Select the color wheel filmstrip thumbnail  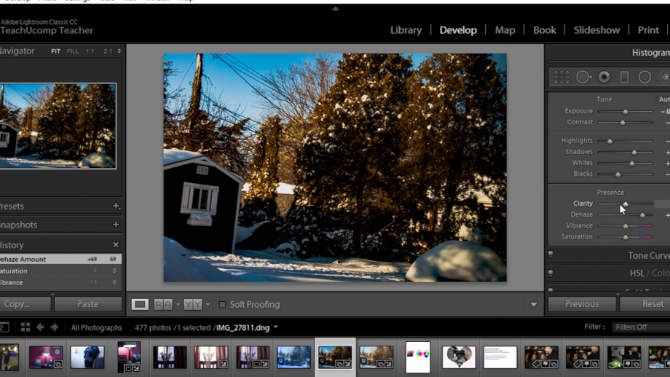pyautogui.click(x=418, y=357)
